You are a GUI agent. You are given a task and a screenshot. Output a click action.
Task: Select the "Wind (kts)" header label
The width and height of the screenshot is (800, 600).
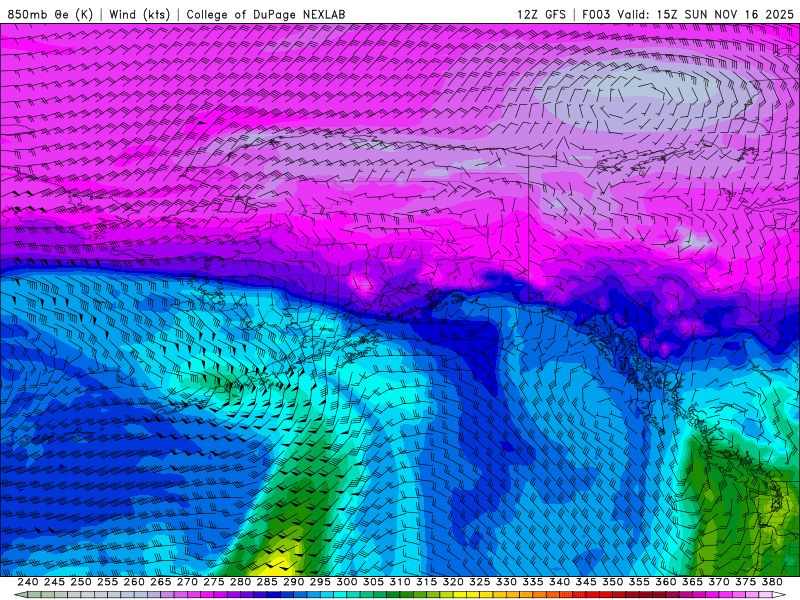[139, 14]
